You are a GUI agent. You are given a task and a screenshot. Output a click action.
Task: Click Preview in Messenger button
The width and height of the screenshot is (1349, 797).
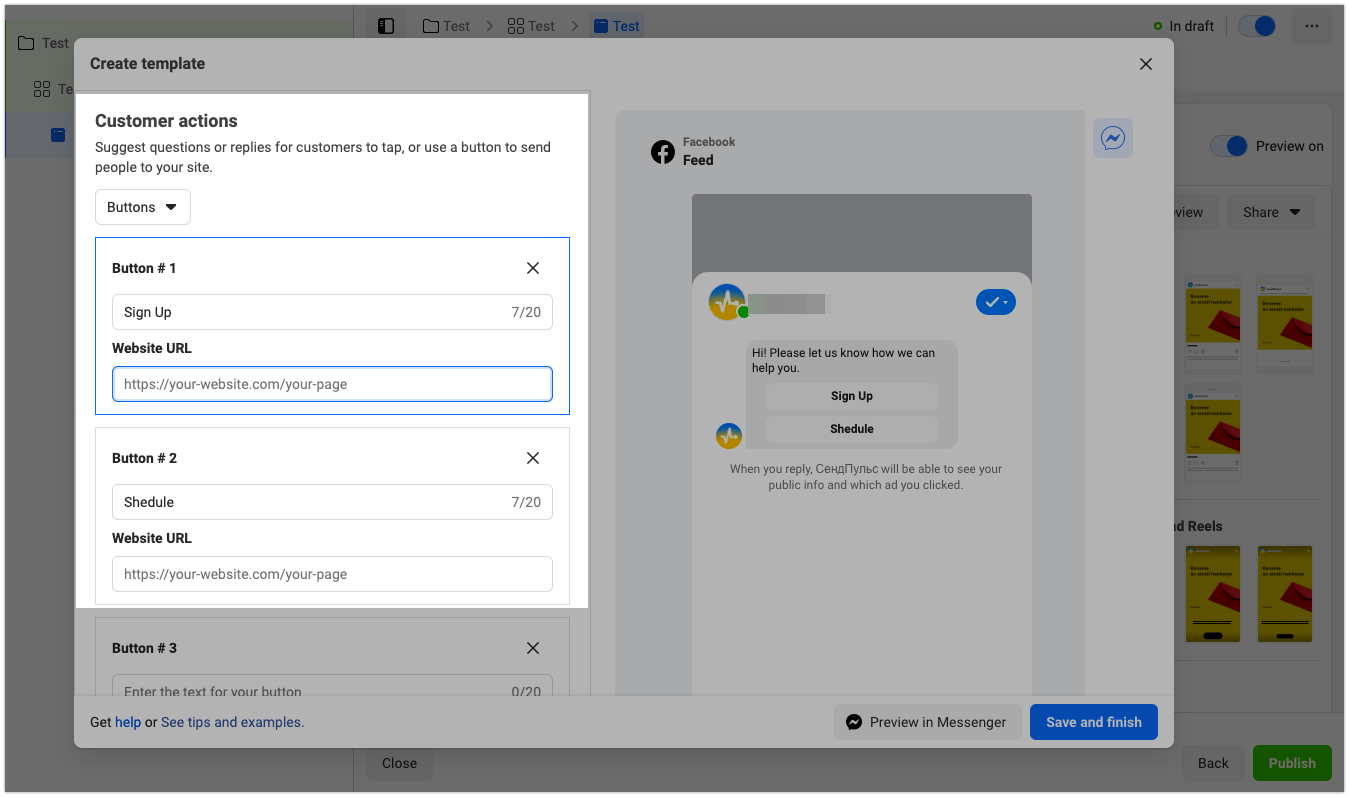coord(926,722)
